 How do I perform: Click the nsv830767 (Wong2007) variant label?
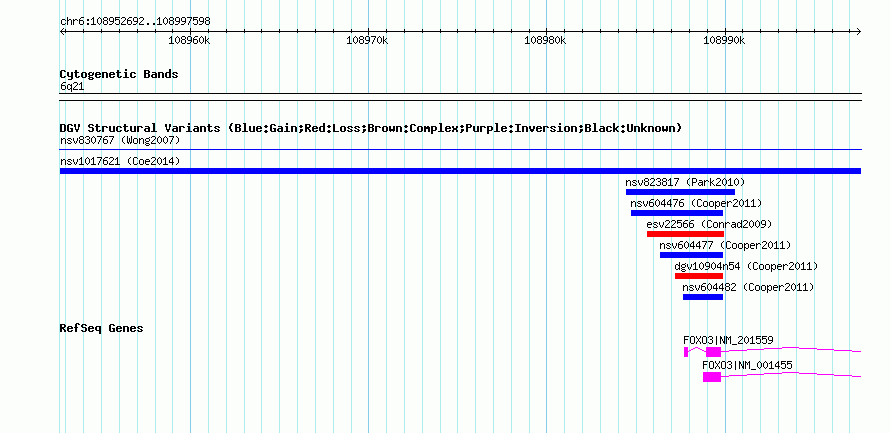[x=120, y=140]
